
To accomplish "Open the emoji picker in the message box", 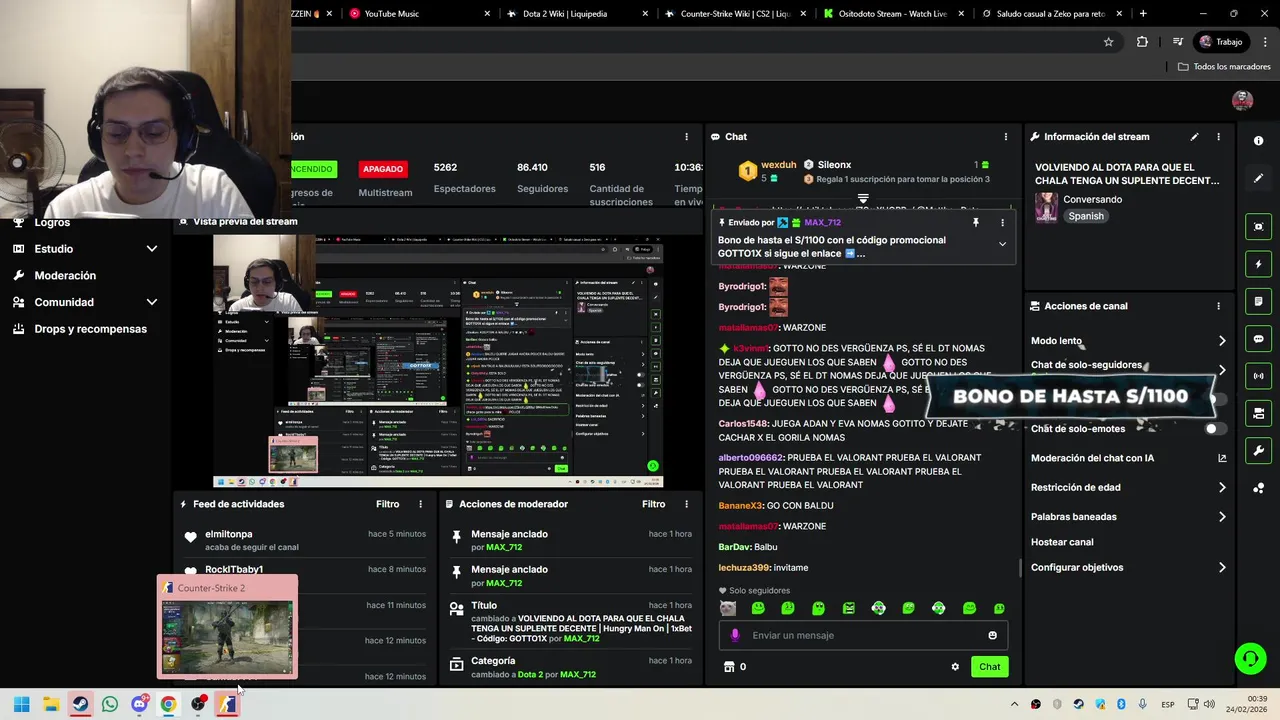I will point(992,635).
